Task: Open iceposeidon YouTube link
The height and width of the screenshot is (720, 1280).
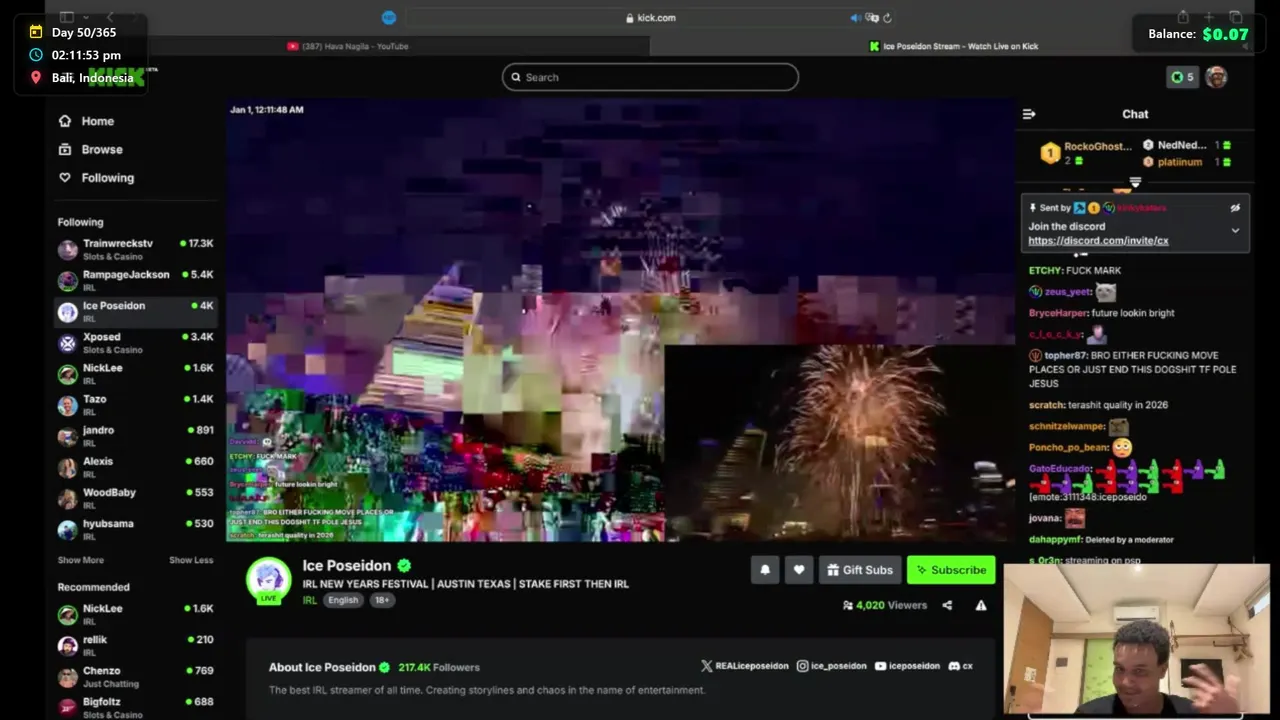Action: point(907,666)
